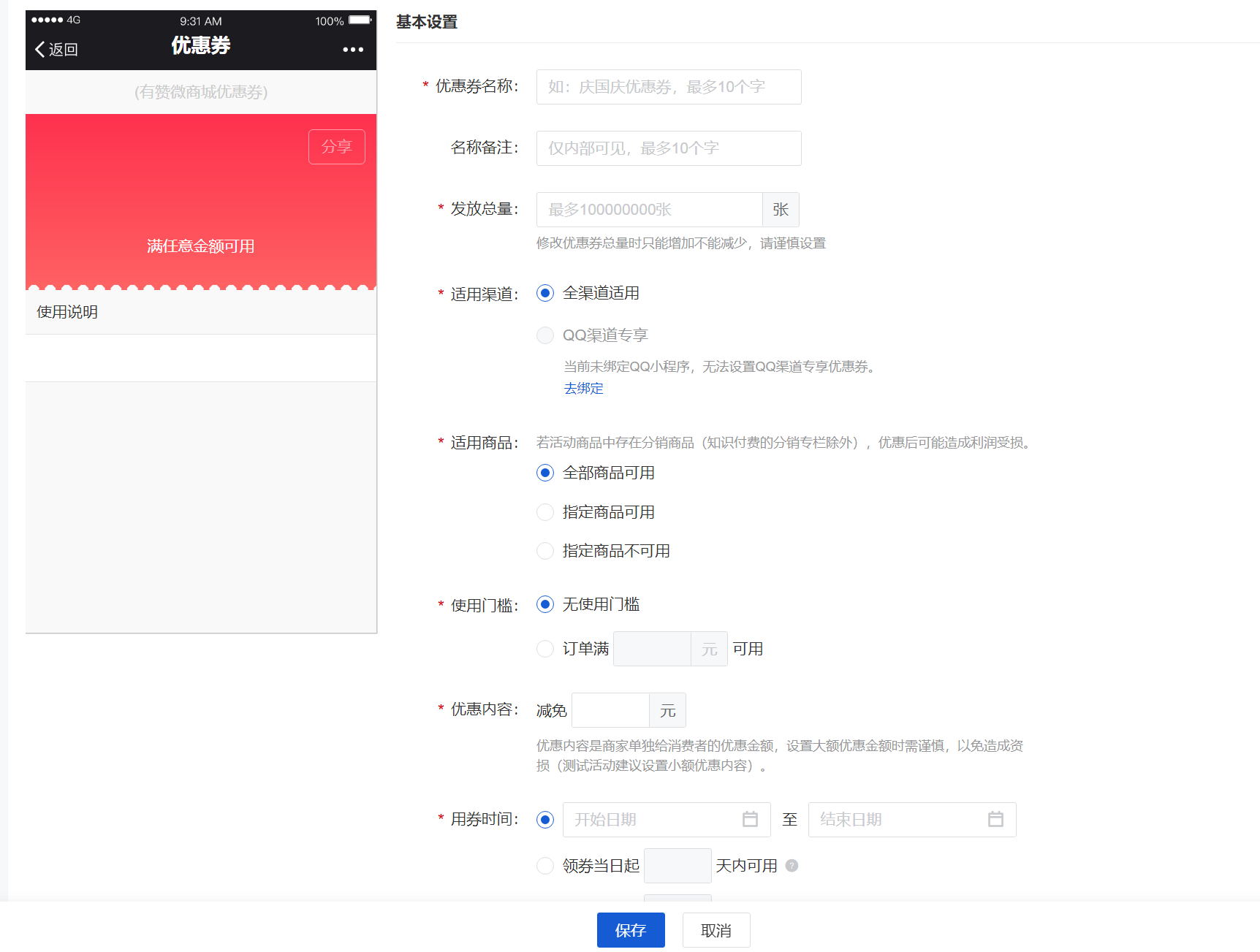The width and height of the screenshot is (1260, 952).
Task: Click the 张 unit suffix of quantity field
Action: (x=781, y=210)
